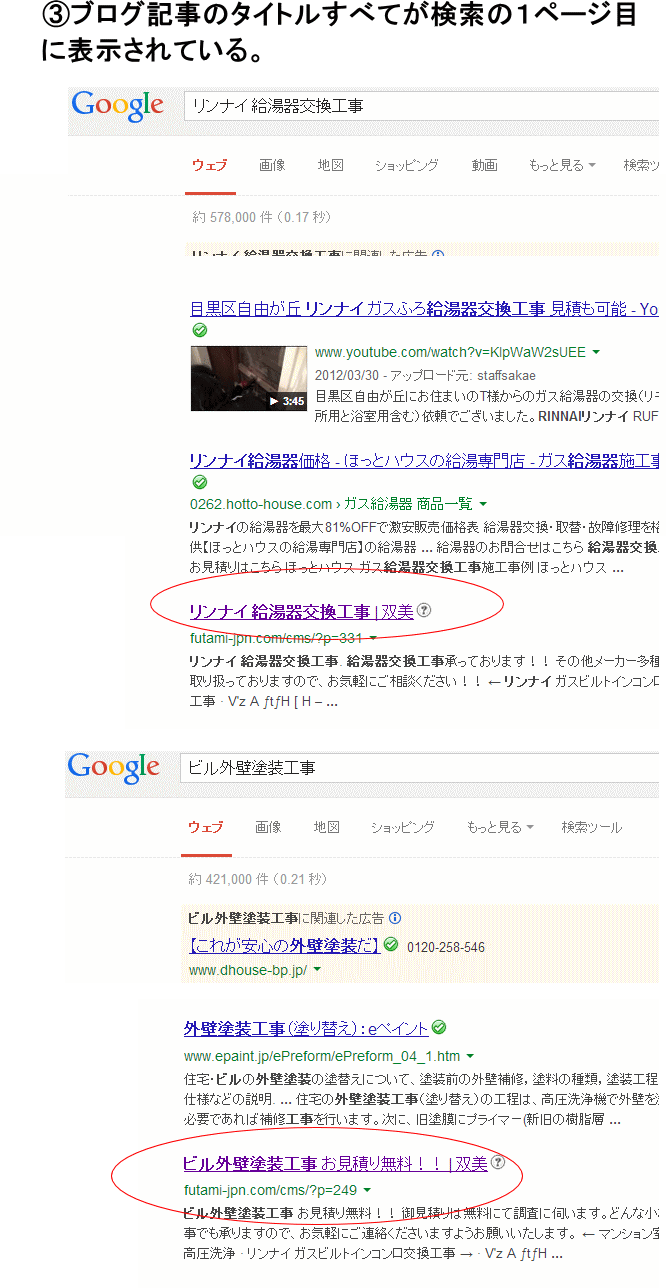
Task: Open 外壁塗装工事（塗り替え）: eペイント result
Action: [307, 1028]
